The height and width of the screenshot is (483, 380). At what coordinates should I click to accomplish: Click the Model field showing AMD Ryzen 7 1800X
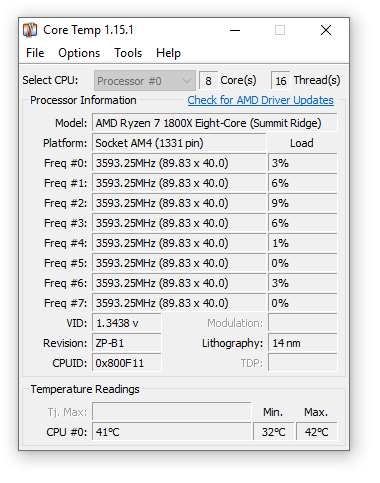point(215,123)
